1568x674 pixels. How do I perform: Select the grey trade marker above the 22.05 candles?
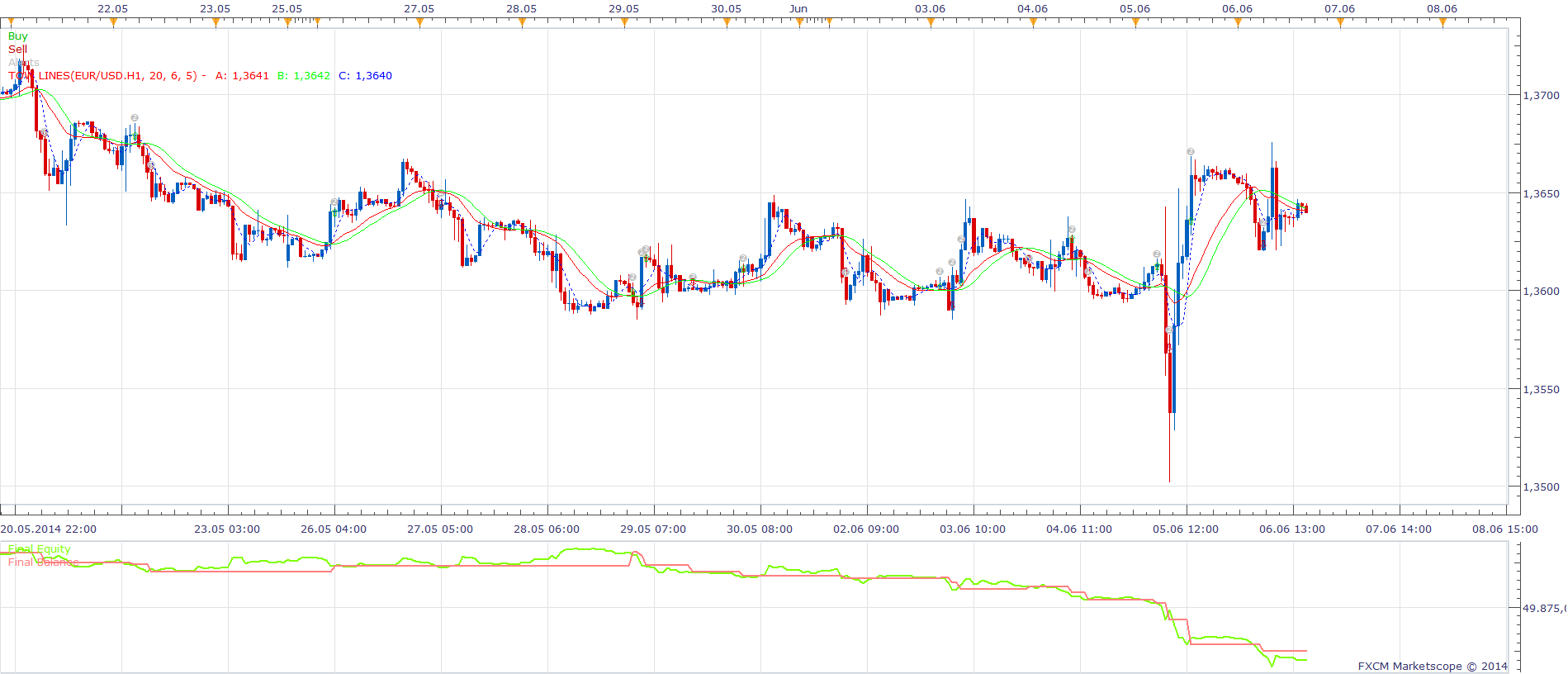click(x=135, y=118)
